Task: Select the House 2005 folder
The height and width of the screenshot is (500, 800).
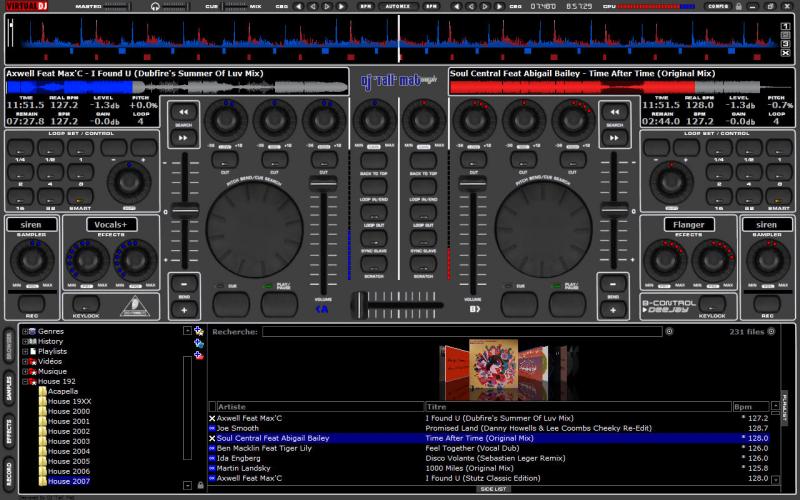Action: pyautogui.click(x=67, y=461)
